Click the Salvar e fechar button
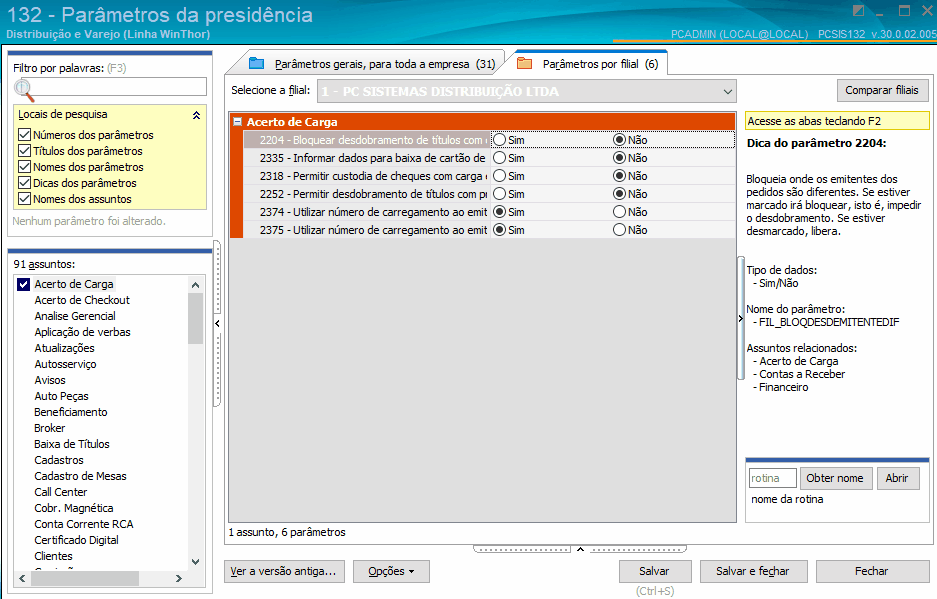Viewport: 937px width, 599px height. tap(752, 571)
